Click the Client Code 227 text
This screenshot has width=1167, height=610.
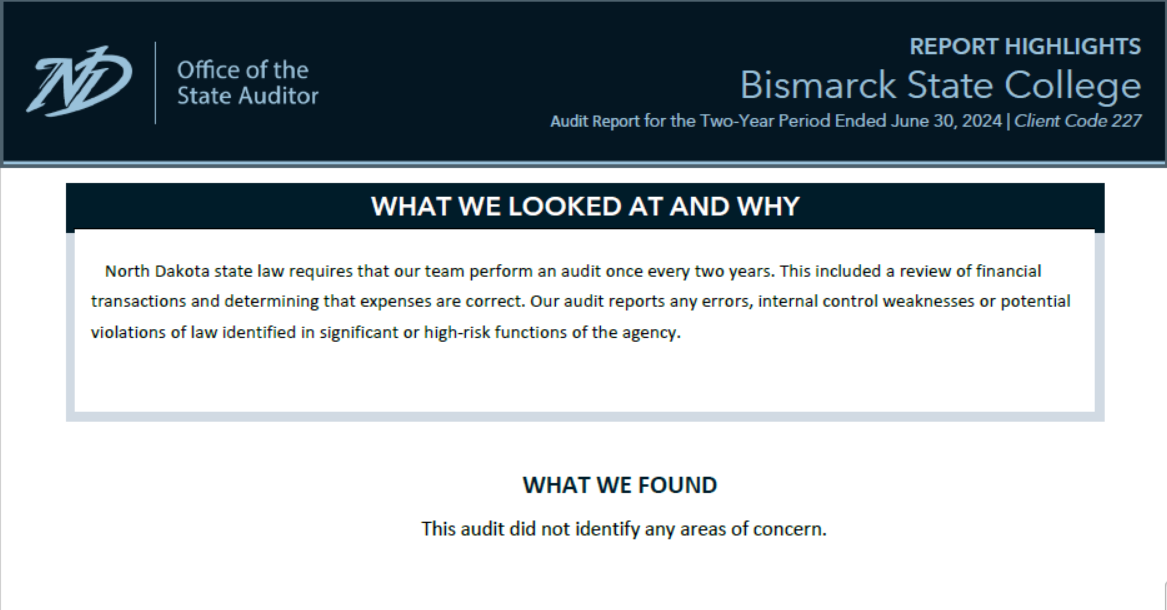pos(1078,121)
